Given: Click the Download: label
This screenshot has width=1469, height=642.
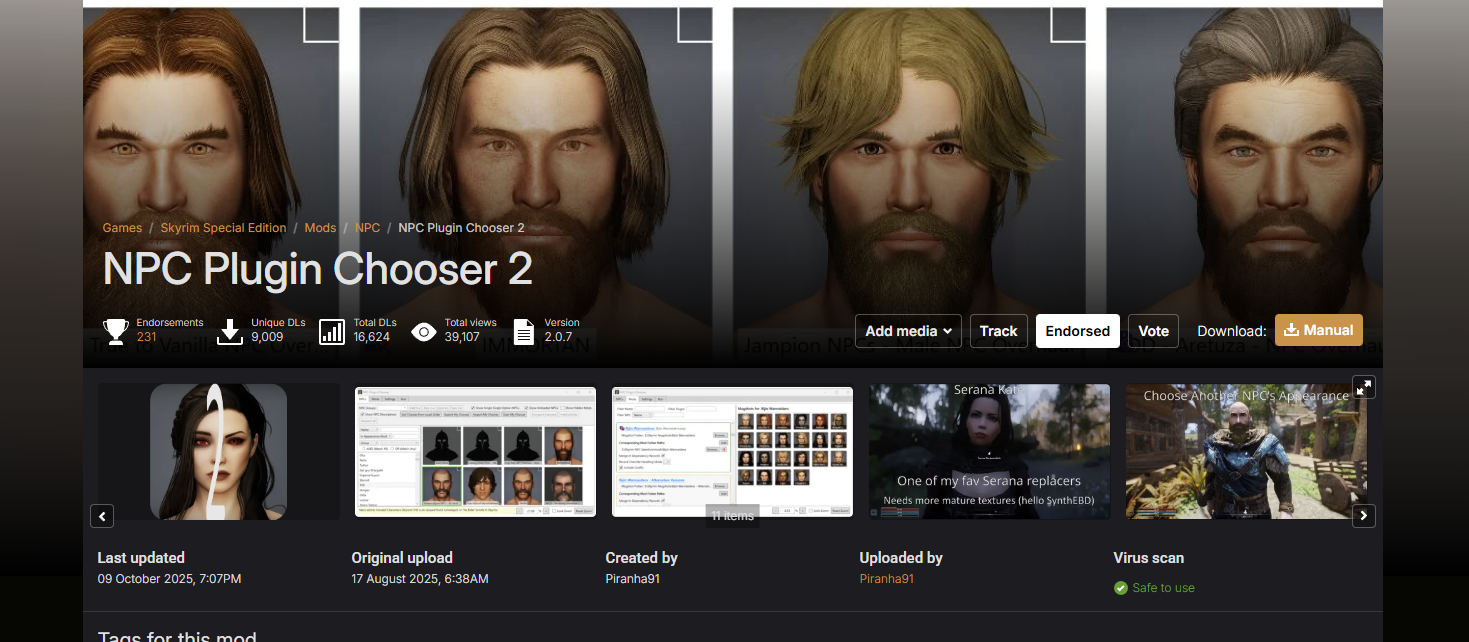Looking at the screenshot, I should coord(1232,331).
